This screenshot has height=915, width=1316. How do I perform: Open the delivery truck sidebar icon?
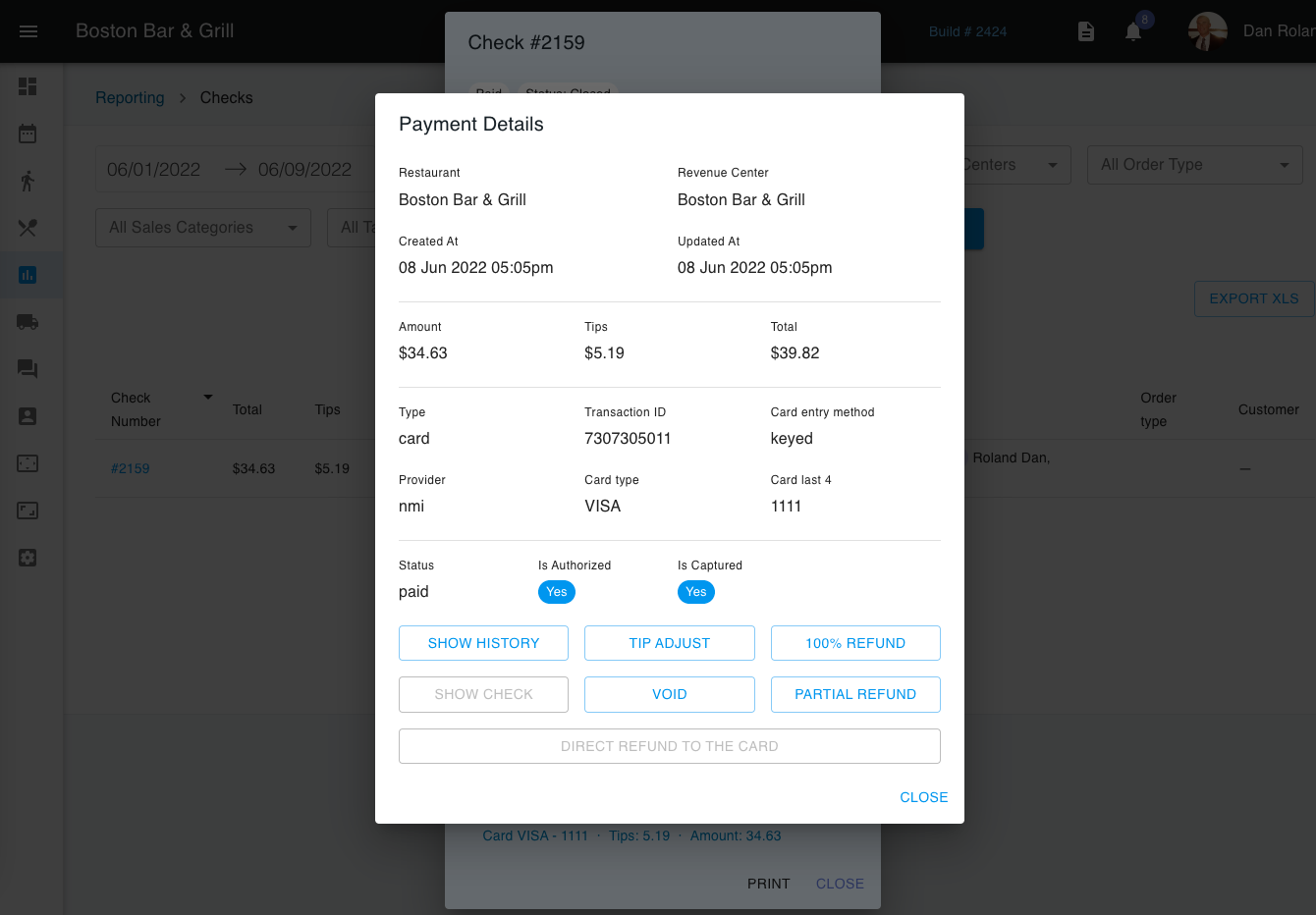point(27,322)
